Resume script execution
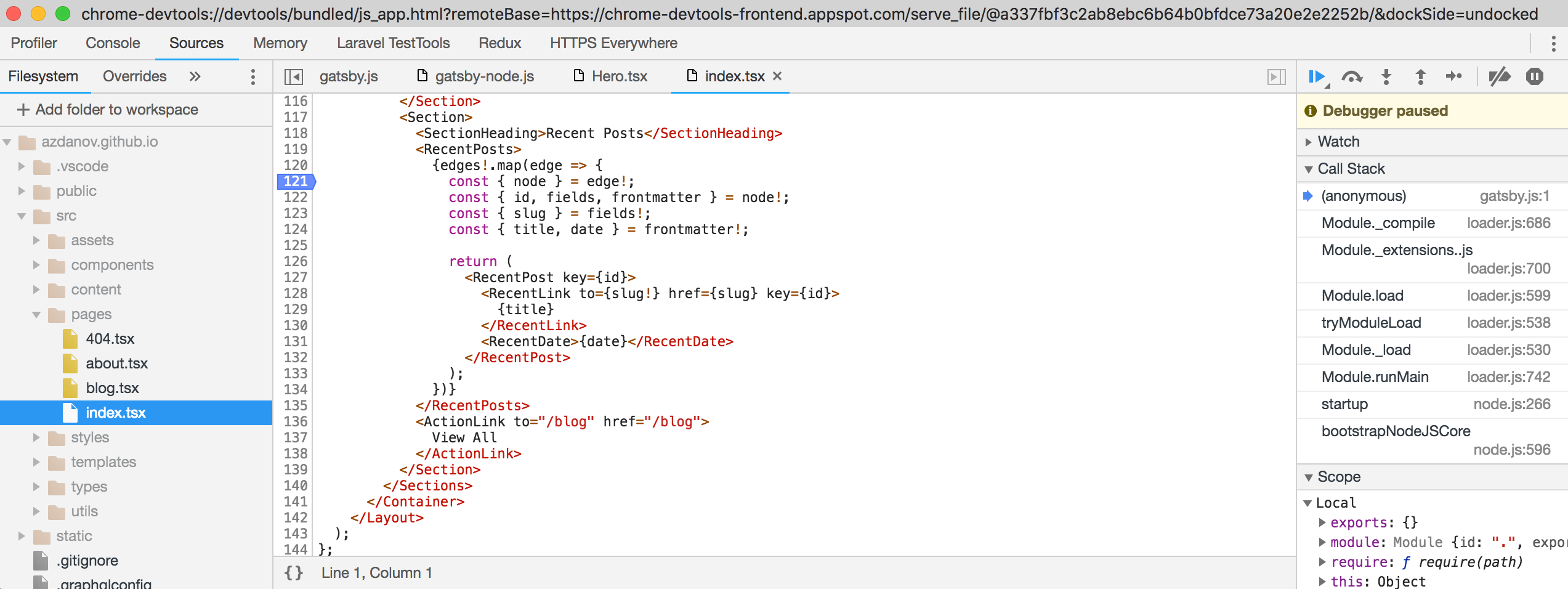Screen dimensions: 1568x589 pyautogui.click(x=1317, y=76)
